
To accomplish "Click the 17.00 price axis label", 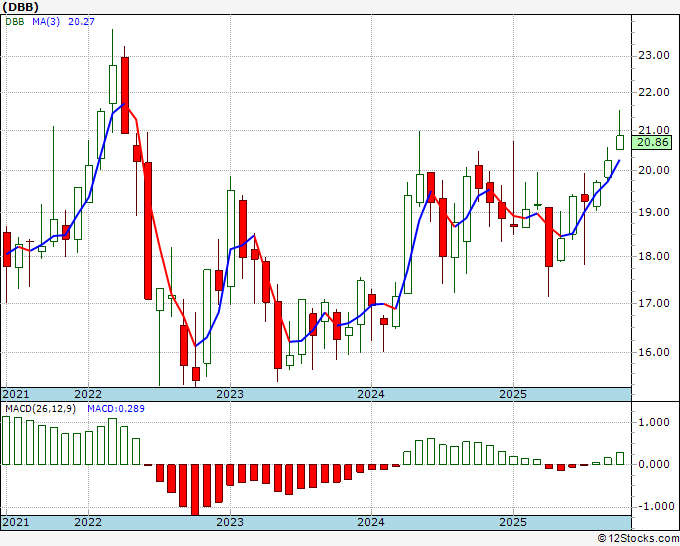I will (654, 303).
